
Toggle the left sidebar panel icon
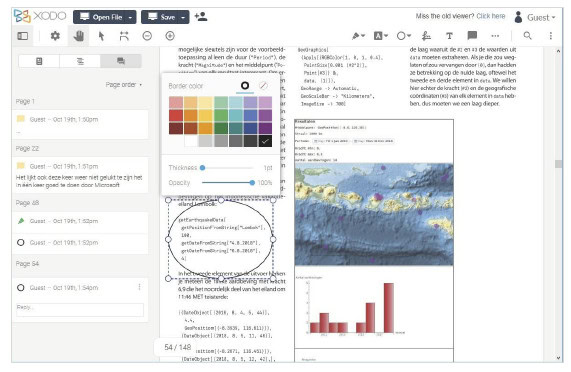click(x=23, y=36)
